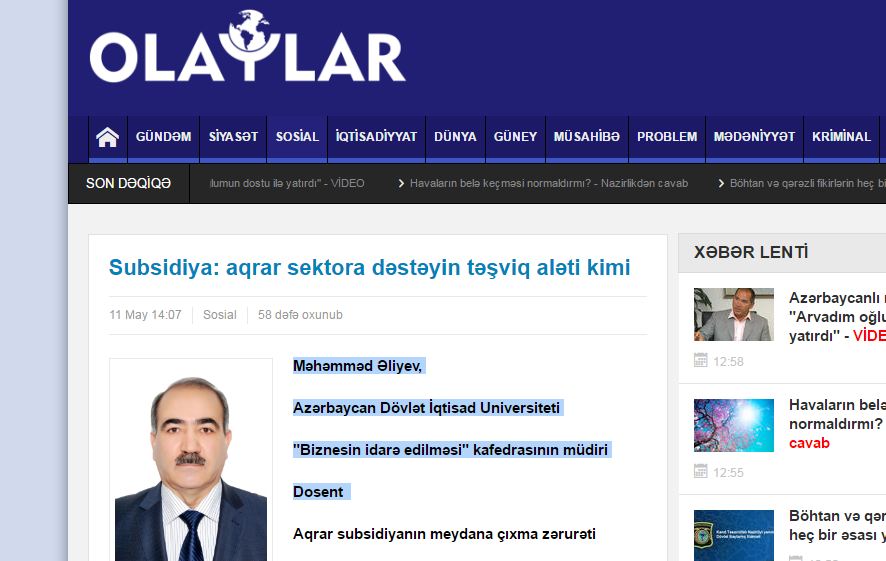This screenshot has height=561, width=886.
Task: Open the GÜNDƏM menu section
Action: (163, 137)
